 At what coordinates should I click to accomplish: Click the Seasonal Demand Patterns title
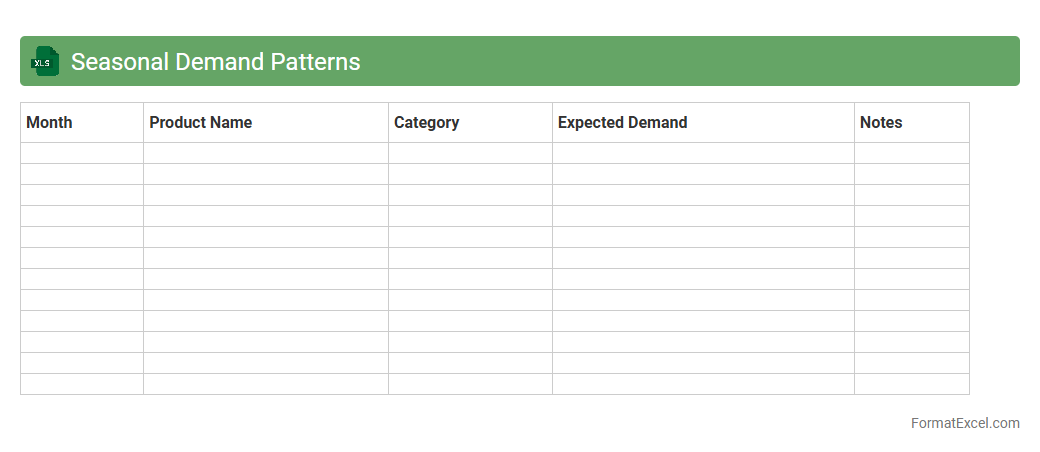tap(215, 62)
